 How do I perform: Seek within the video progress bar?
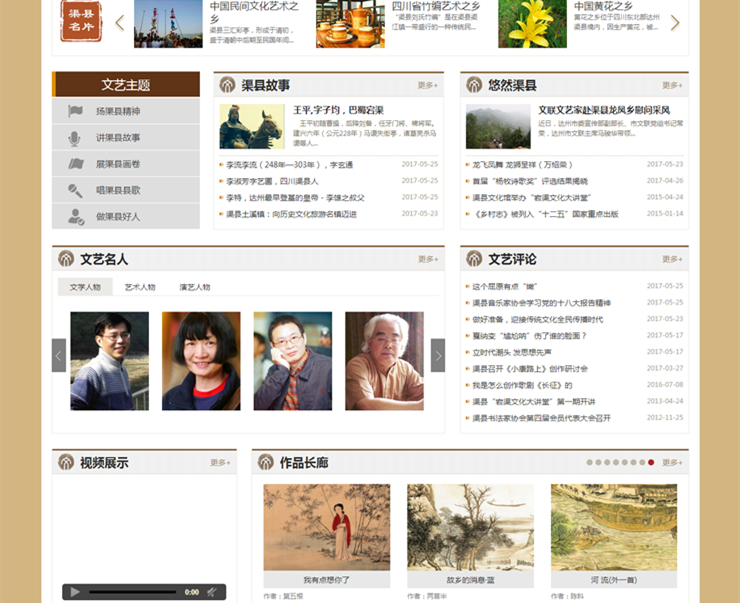132,592
